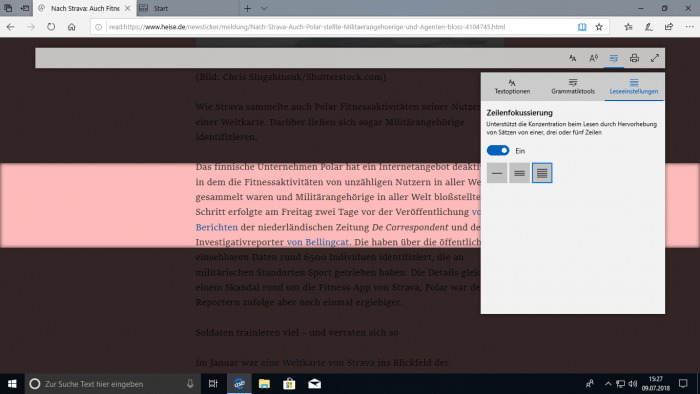Open learning tools in the reading toolbar
This screenshot has height=394, width=700.
(x=614, y=58)
